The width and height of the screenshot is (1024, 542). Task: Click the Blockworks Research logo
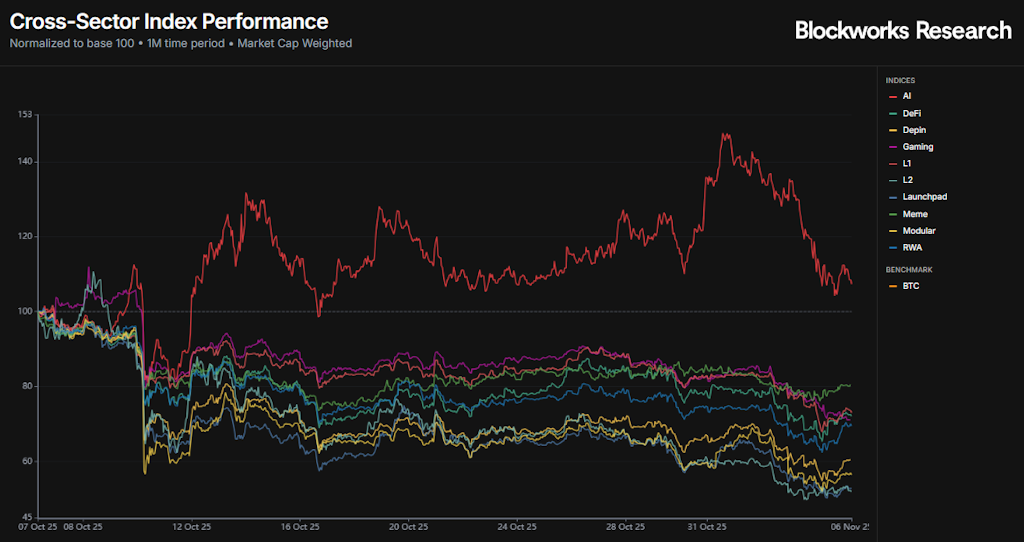tap(903, 31)
